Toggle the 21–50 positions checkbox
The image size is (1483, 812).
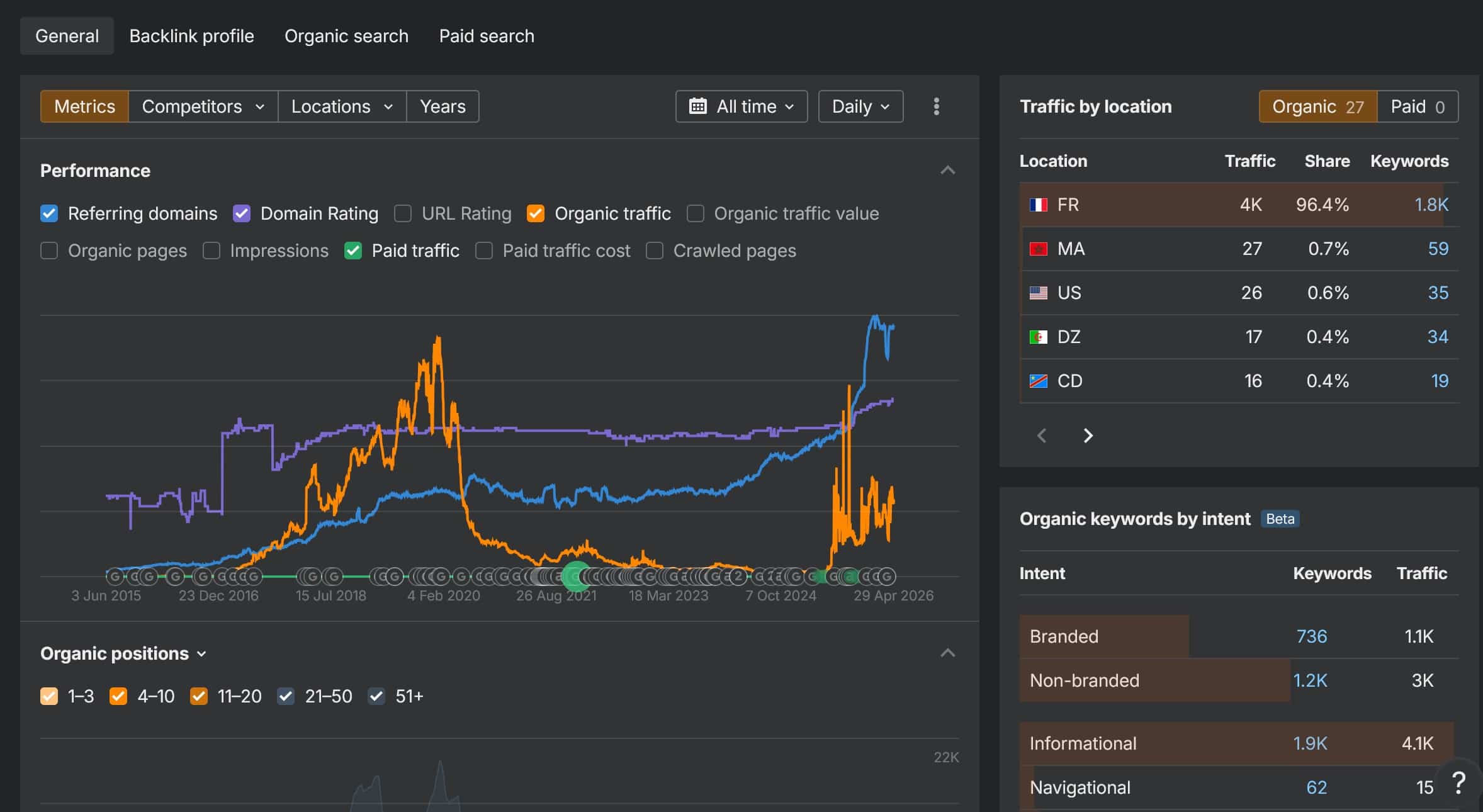pyautogui.click(x=286, y=696)
